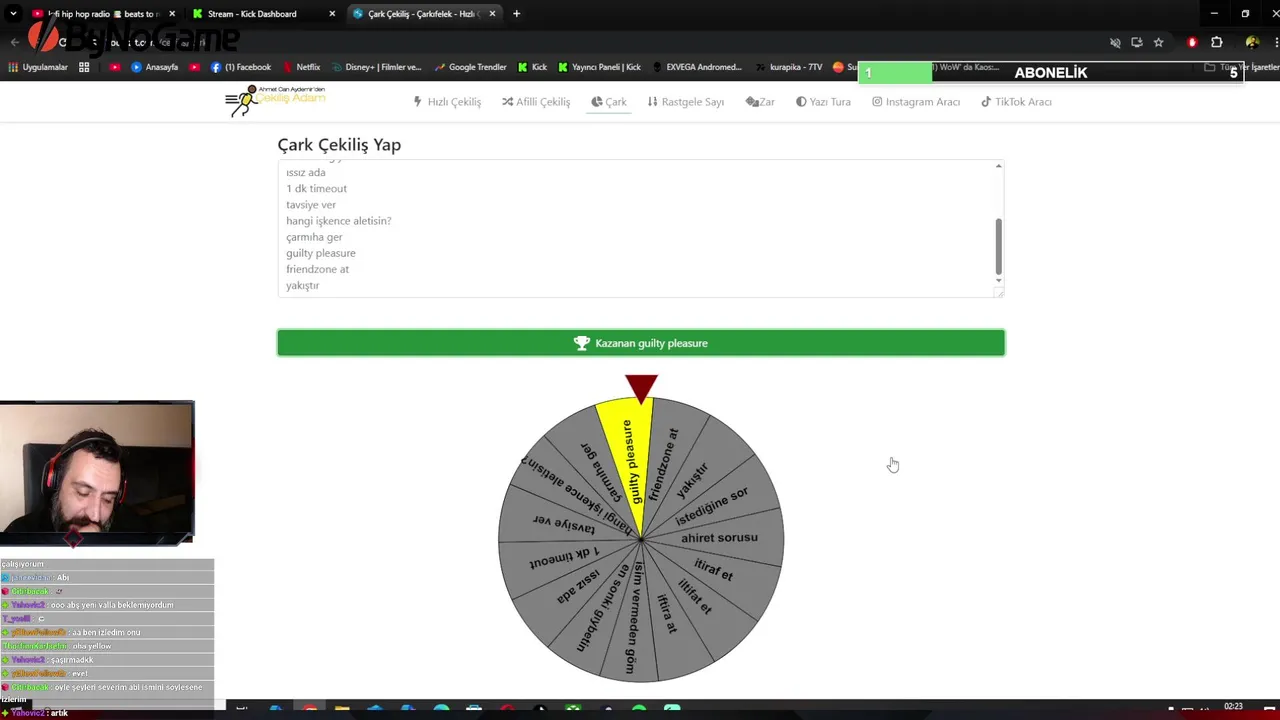Bookmark this page with the star icon

(x=1158, y=42)
